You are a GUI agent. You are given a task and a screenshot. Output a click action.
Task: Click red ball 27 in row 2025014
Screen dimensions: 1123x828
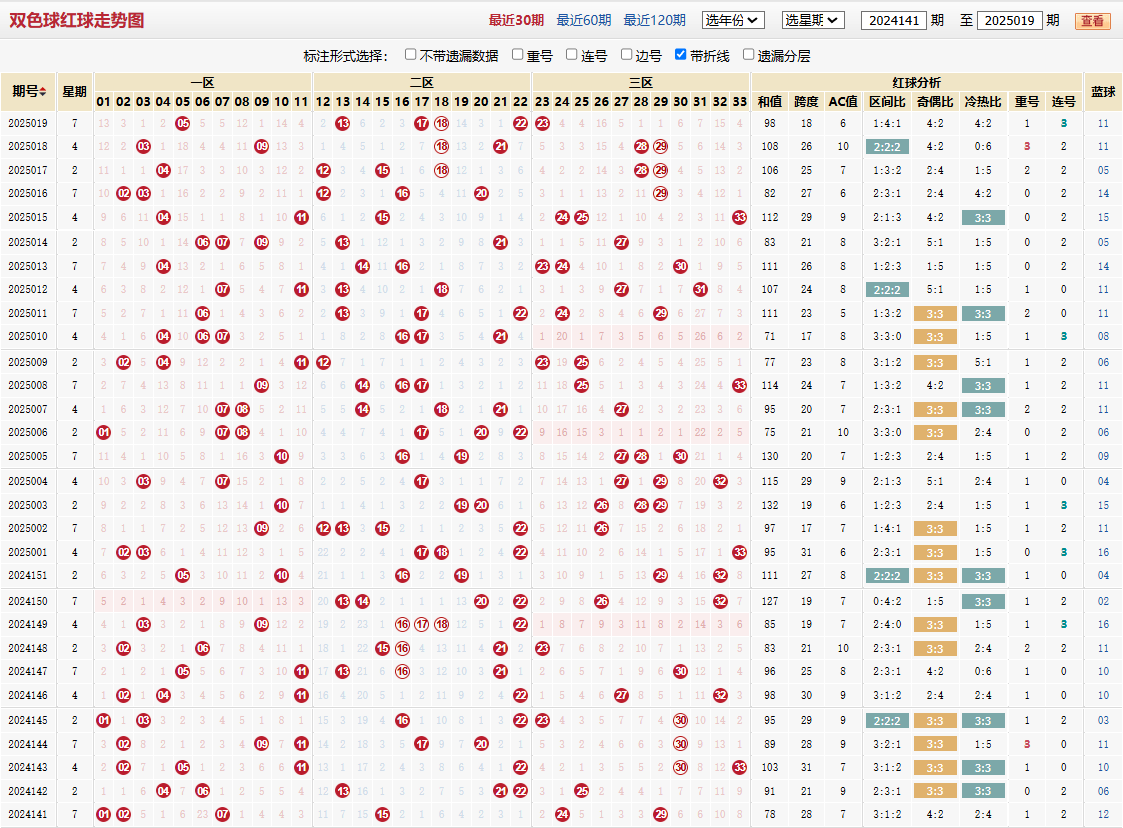[621, 242]
